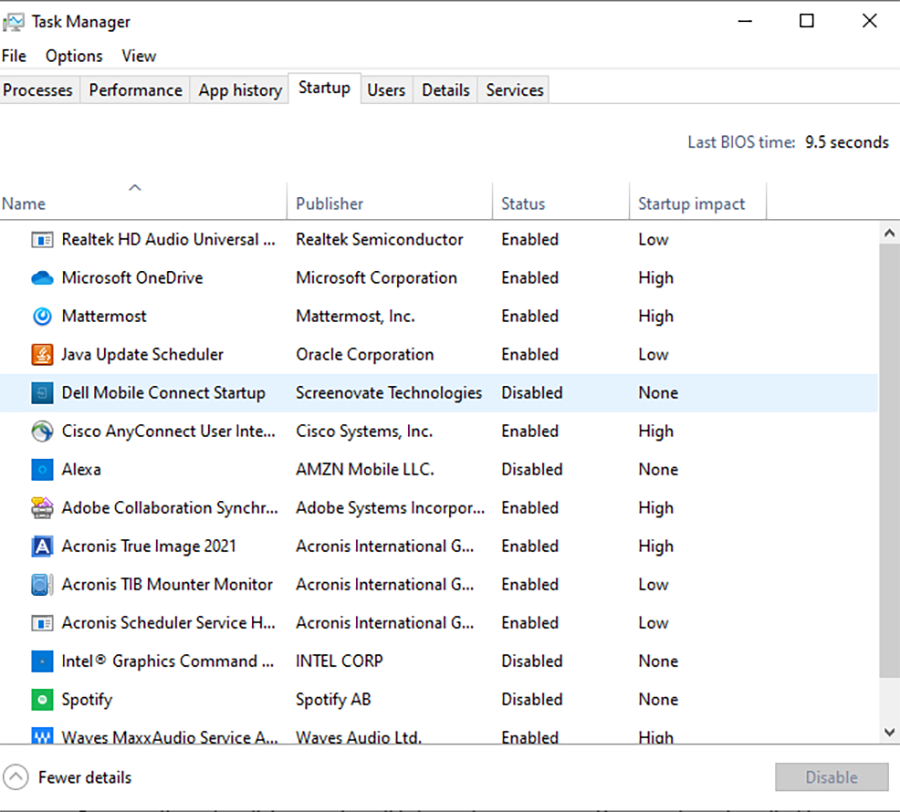Click the Adobe Collaboration Synchronizer icon
900x812 pixels.
tap(42, 508)
